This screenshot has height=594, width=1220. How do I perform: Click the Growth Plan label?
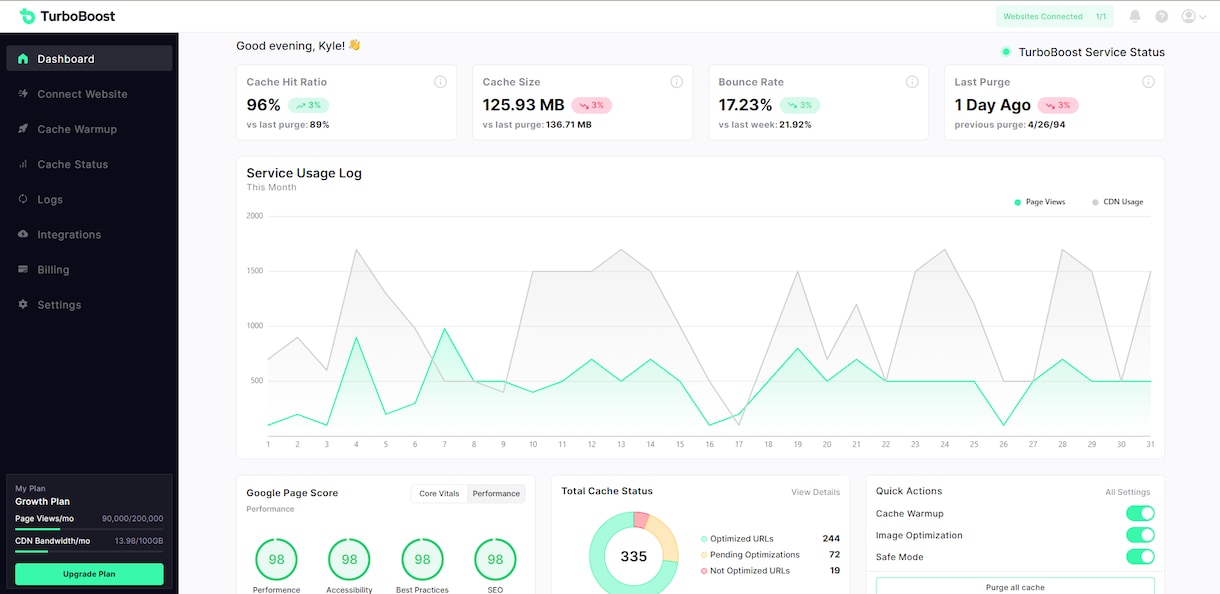(x=43, y=502)
